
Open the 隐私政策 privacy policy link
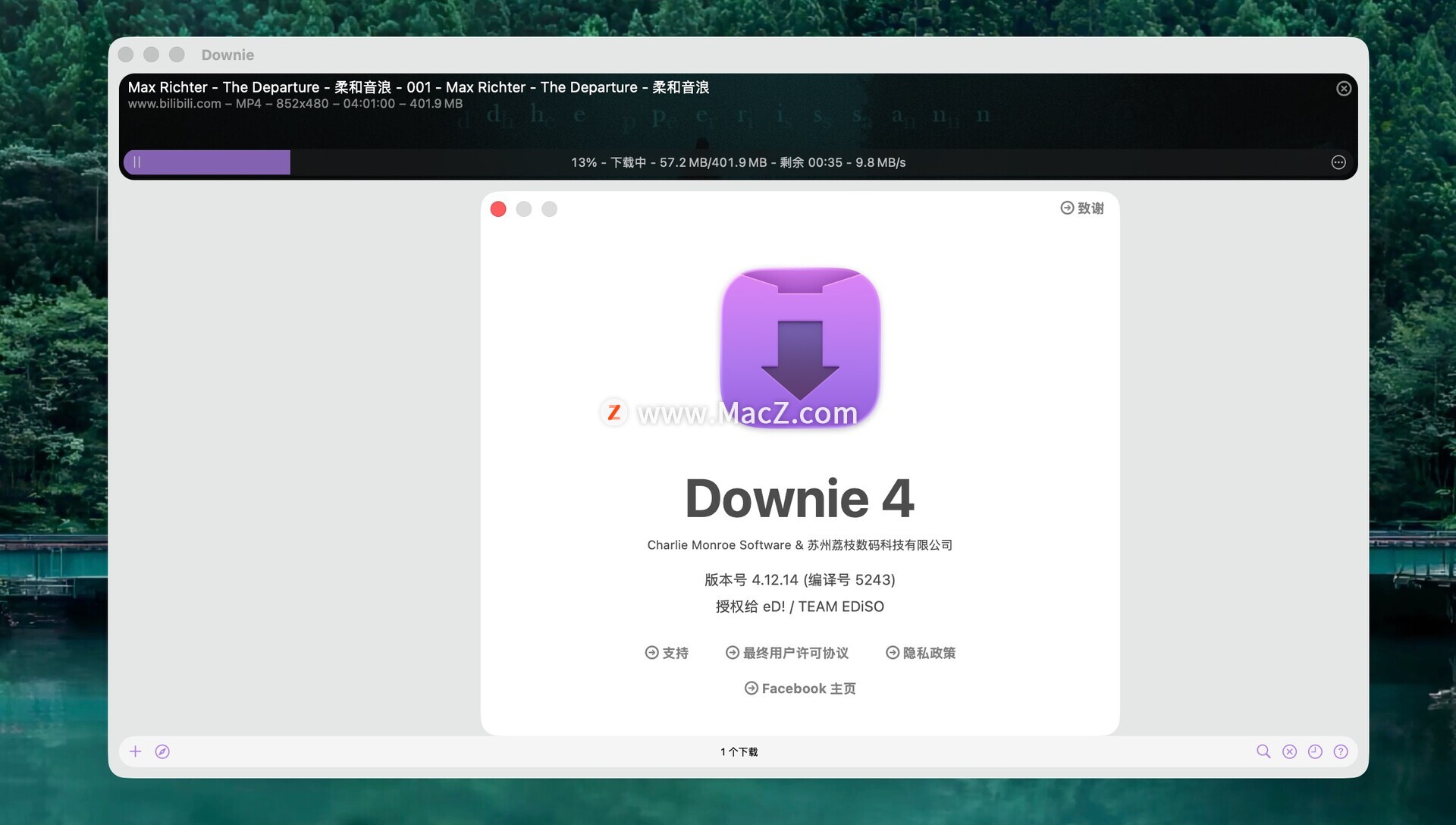point(921,653)
